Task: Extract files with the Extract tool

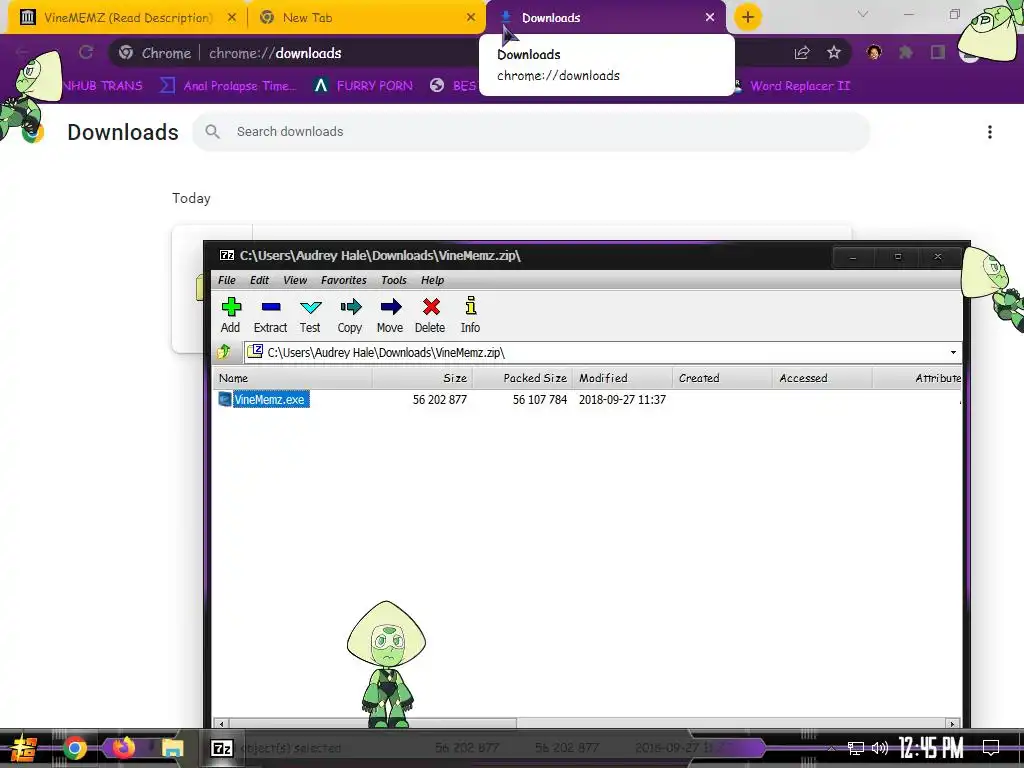Action: (270, 315)
